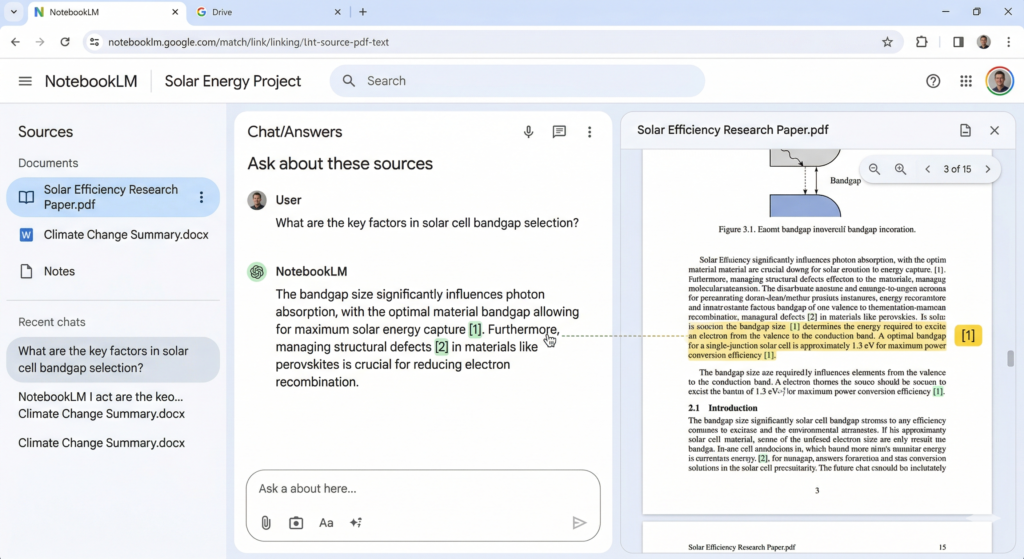Image resolution: width=1024 pixels, height=559 pixels.
Task: Go to previous PDF page
Action: (x=927, y=169)
